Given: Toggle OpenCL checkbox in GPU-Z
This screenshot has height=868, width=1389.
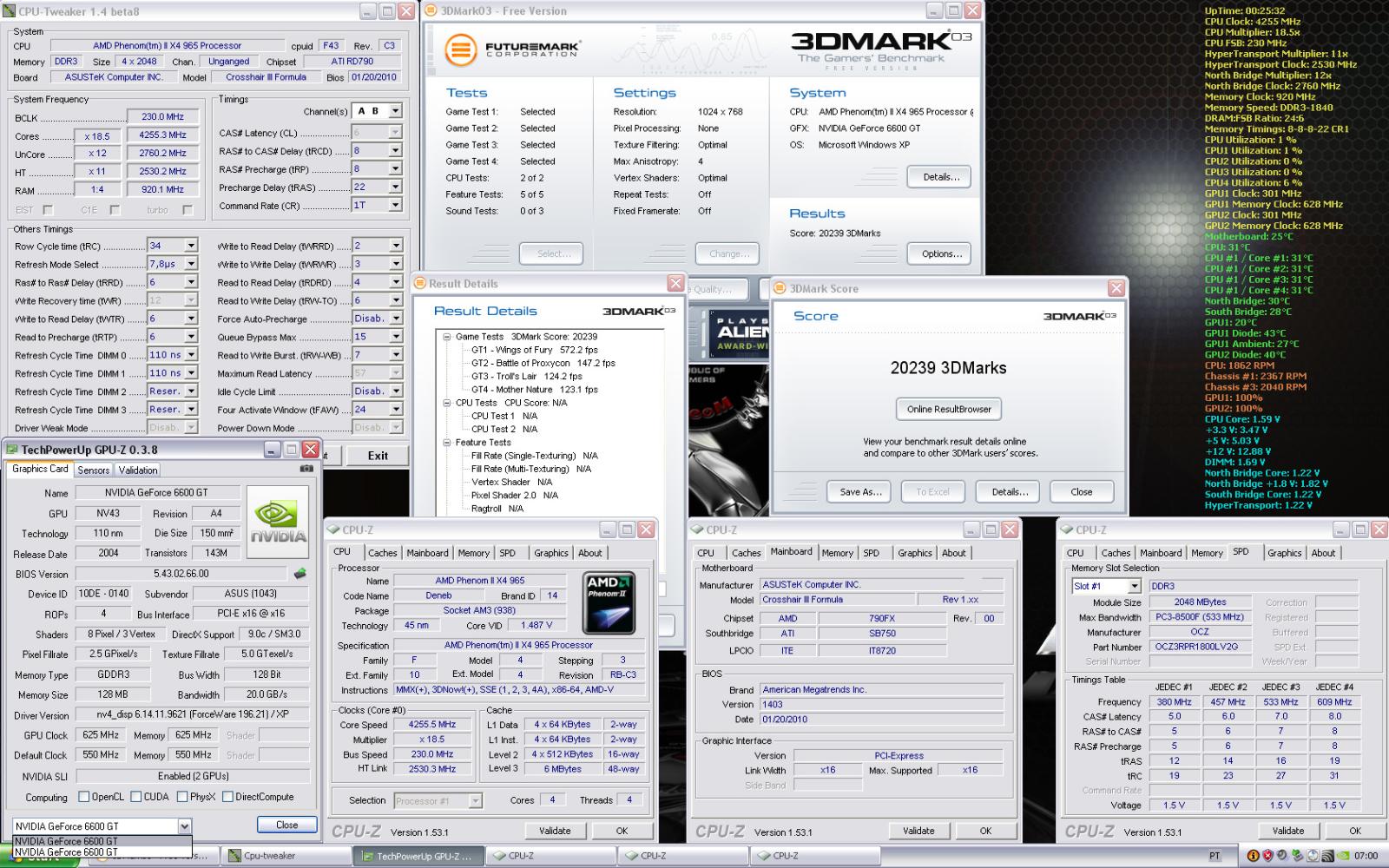Looking at the screenshot, I should point(83,797).
